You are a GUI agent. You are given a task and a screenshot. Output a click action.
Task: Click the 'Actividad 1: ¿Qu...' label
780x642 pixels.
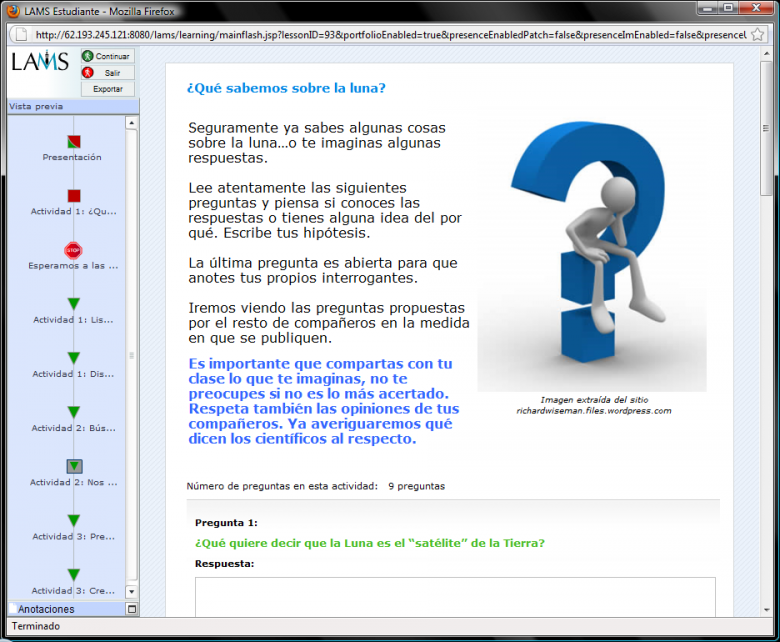coord(74,211)
